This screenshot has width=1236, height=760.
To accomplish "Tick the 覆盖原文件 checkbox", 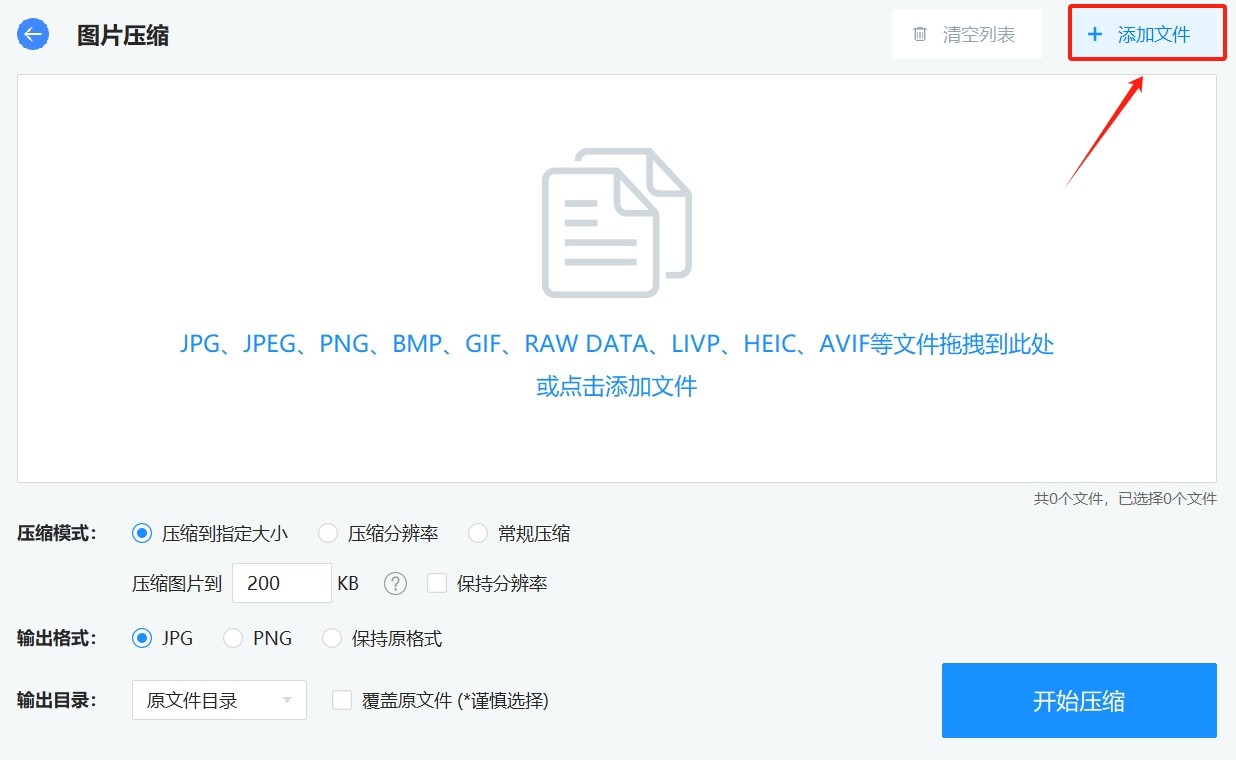I will 342,701.
